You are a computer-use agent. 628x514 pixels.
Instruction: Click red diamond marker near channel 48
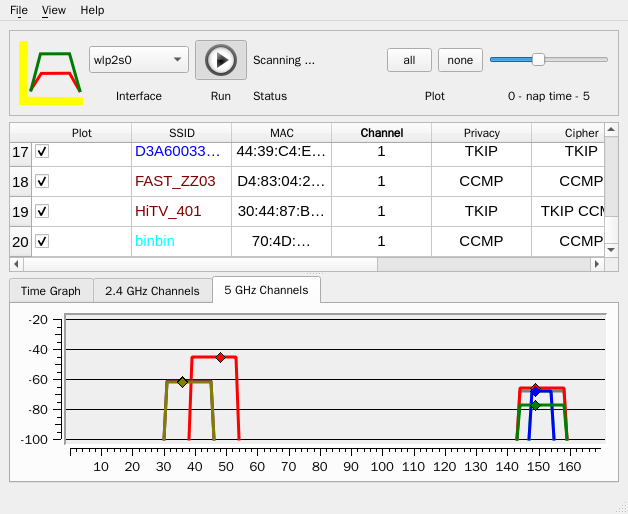221,357
